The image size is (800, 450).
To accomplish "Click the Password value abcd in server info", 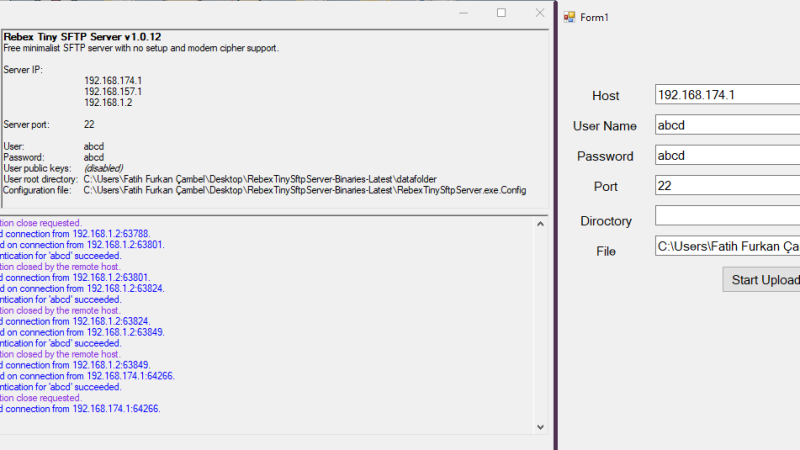I will tap(94, 158).
